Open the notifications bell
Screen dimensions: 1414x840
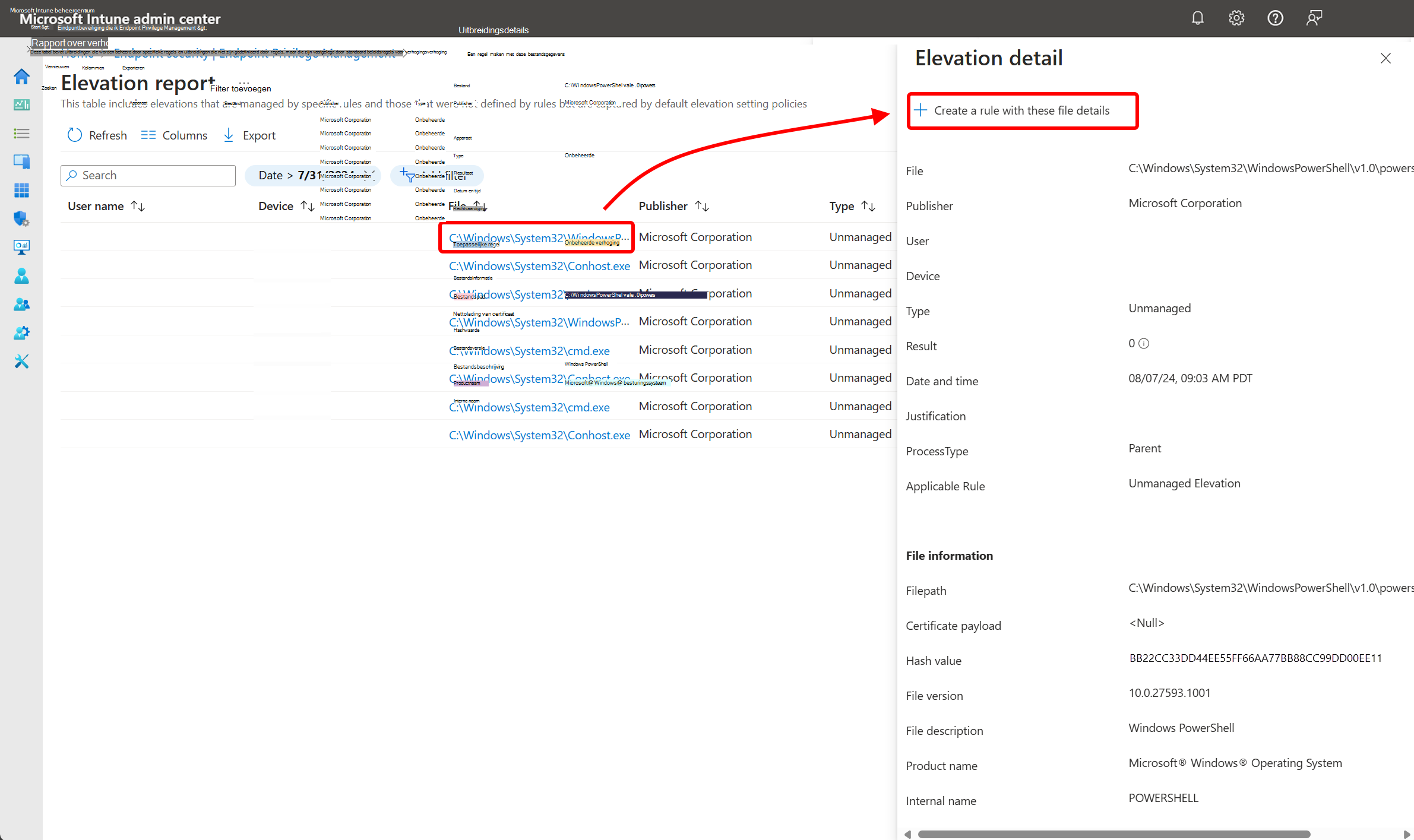click(1197, 18)
